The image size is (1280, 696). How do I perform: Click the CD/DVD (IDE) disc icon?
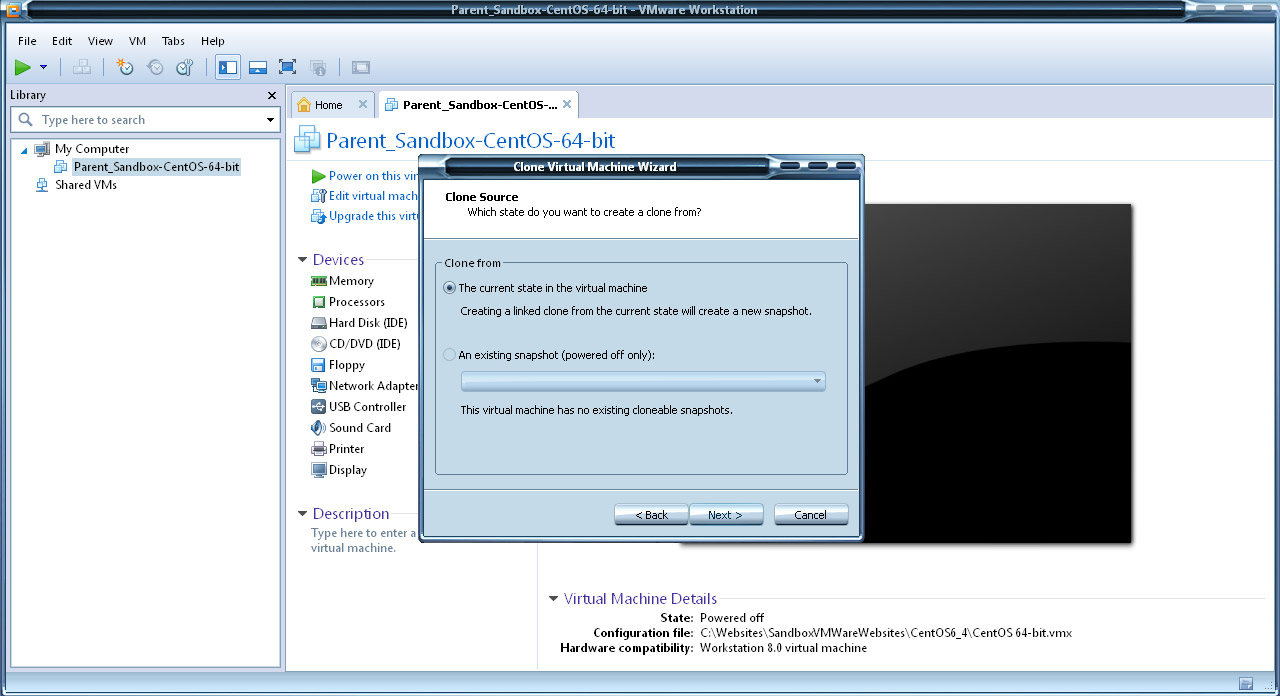point(319,344)
